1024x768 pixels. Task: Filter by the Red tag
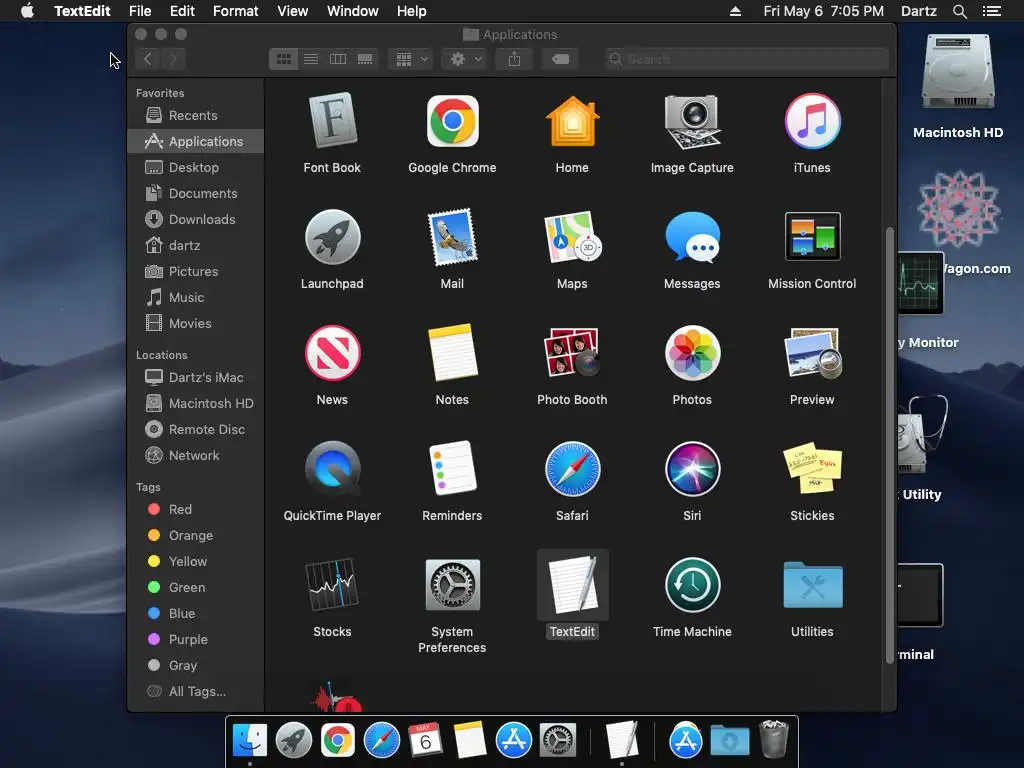pyautogui.click(x=196, y=509)
